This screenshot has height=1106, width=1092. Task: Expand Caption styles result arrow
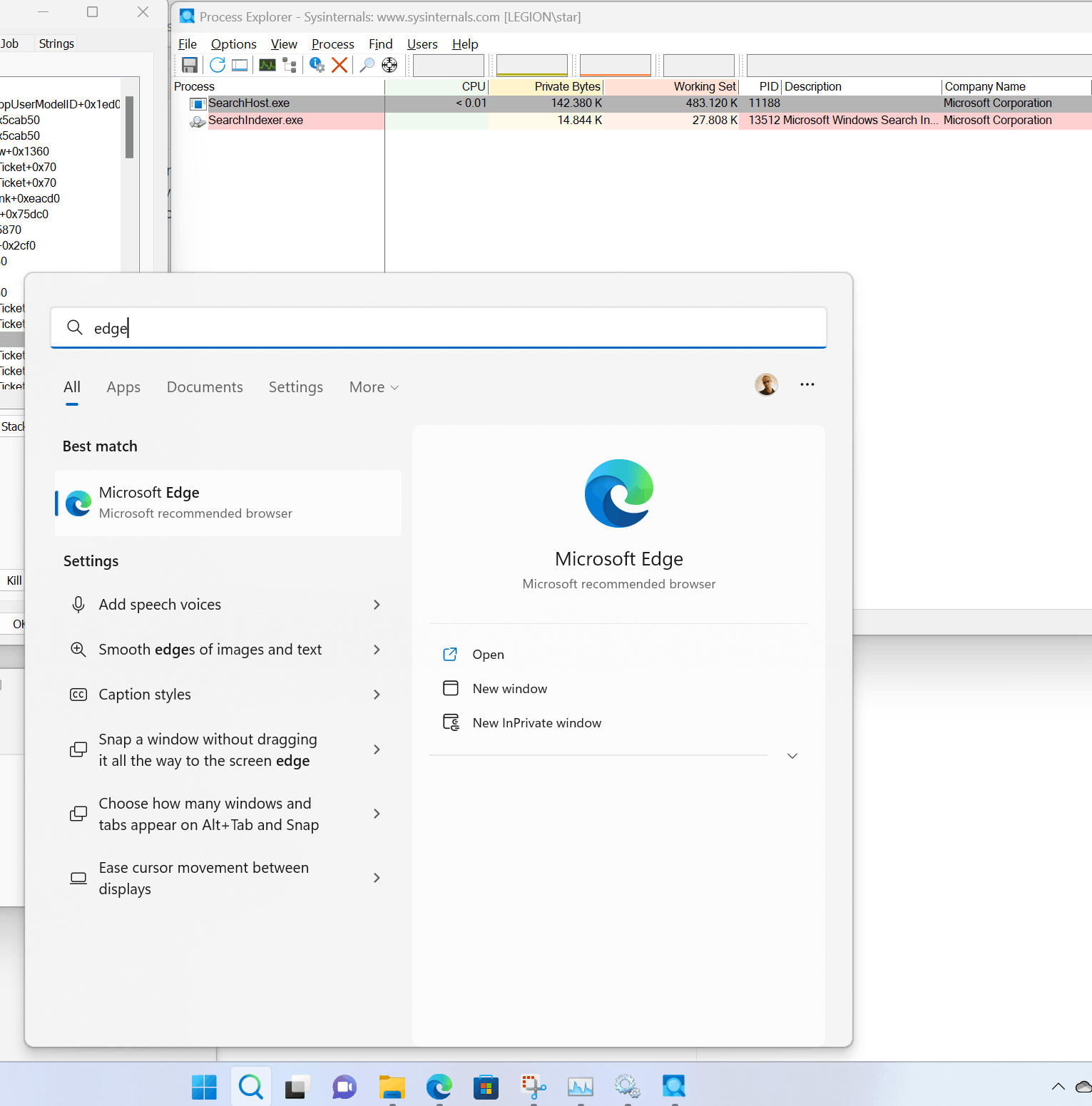click(377, 695)
